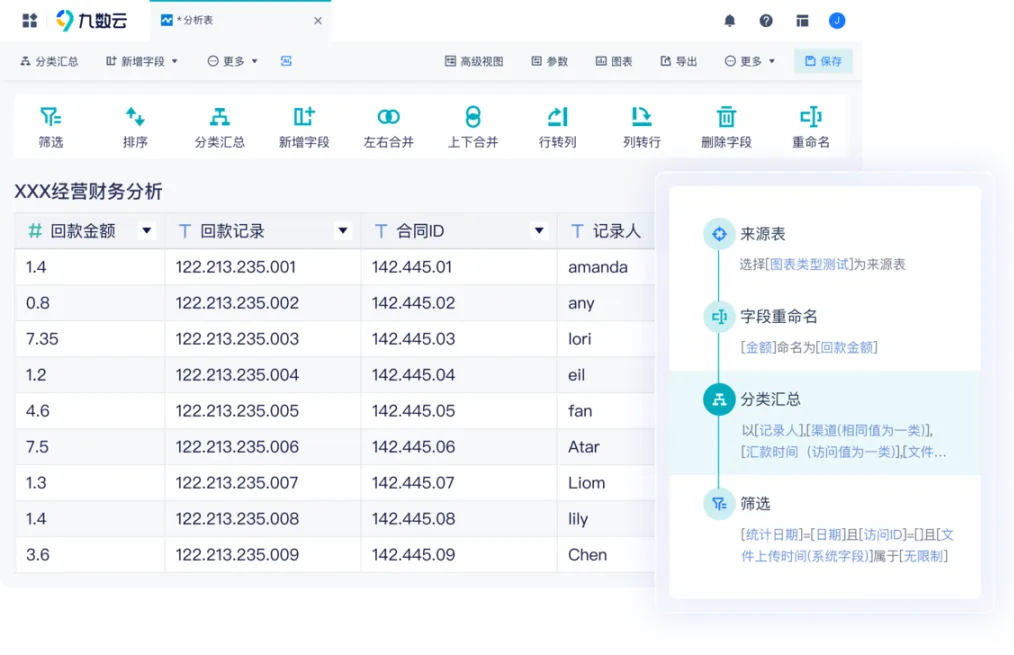Open the notifications bell icon

point(730,21)
